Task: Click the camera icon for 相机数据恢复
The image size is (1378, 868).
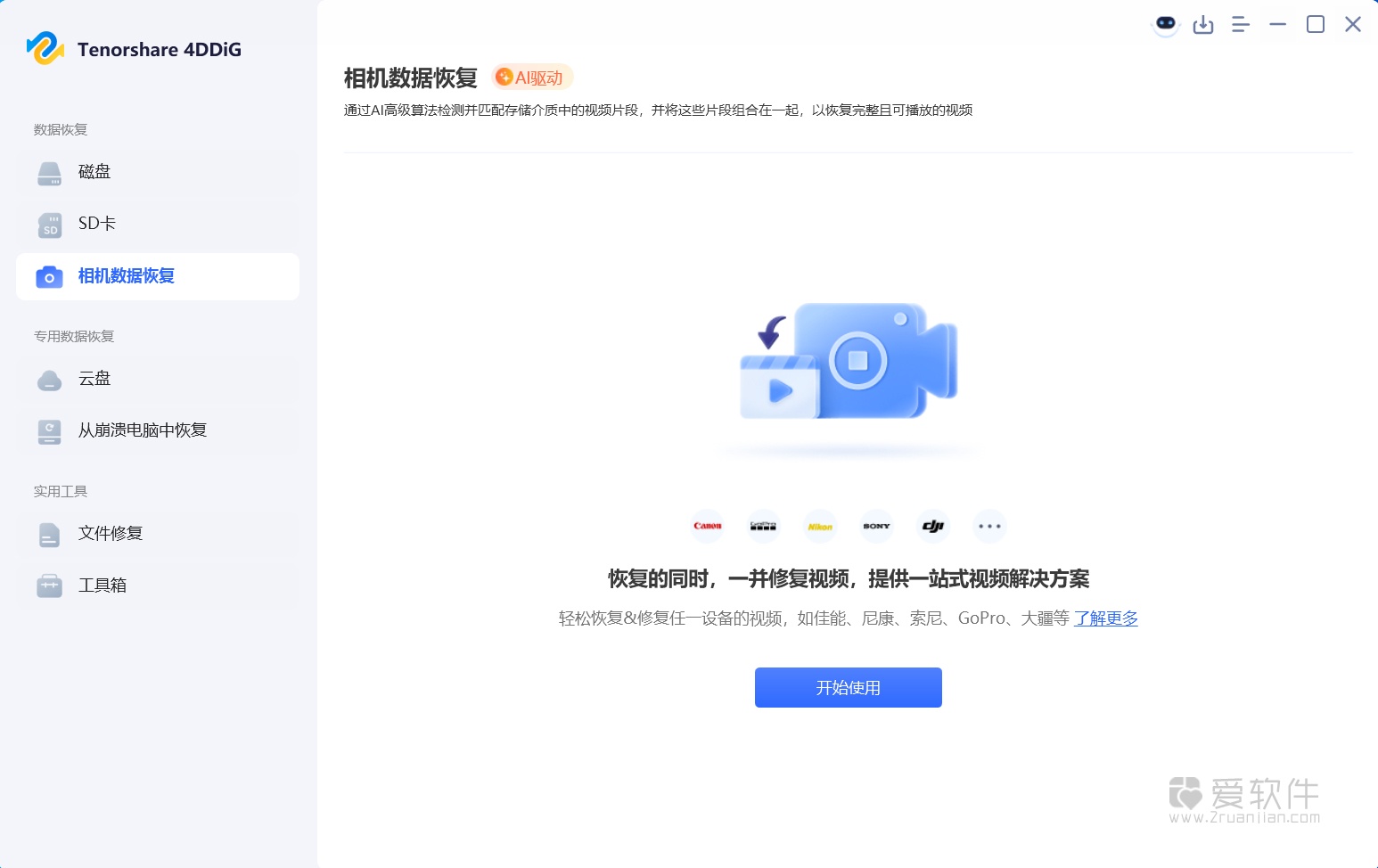Action: coord(48,276)
